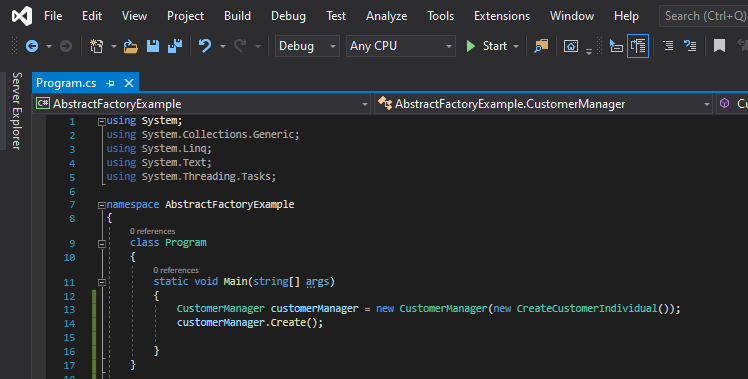Click the Open File folder icon
The width and height of the screenshot is (748, 379).
point(130,46)
